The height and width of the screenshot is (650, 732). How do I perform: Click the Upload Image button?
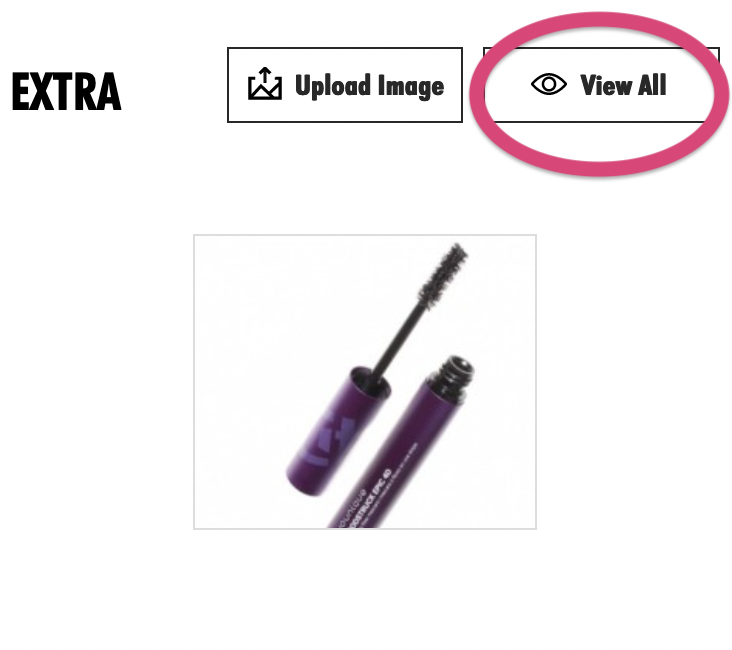[345, 85]
